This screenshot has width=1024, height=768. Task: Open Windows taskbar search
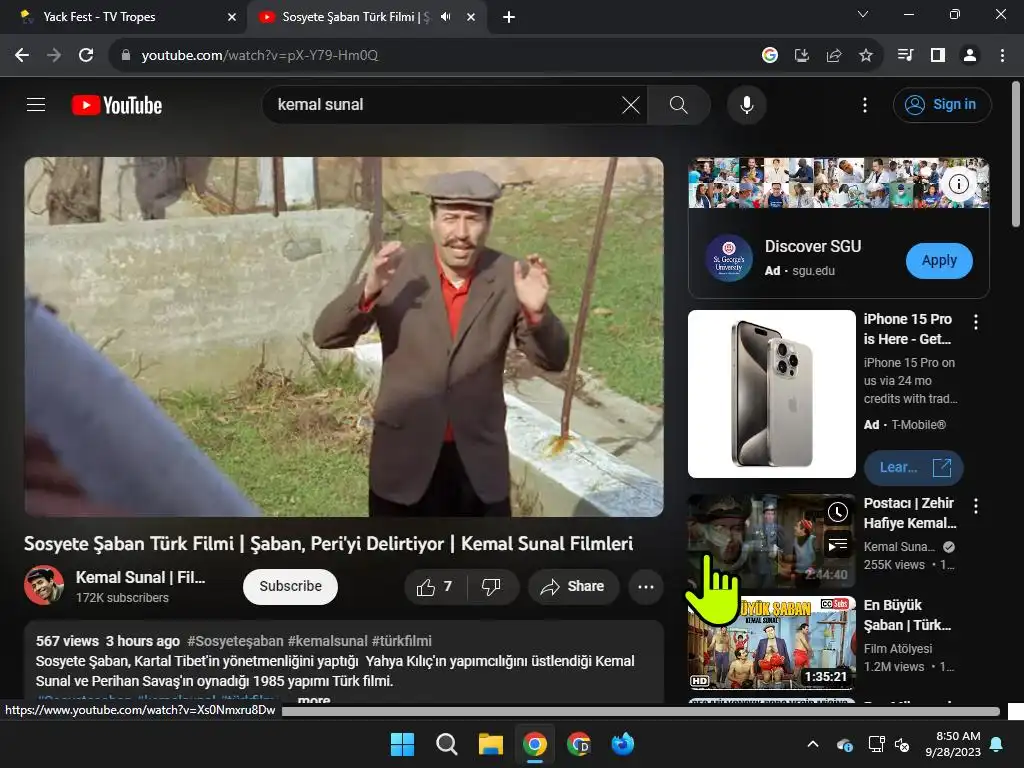click(447, 744)
